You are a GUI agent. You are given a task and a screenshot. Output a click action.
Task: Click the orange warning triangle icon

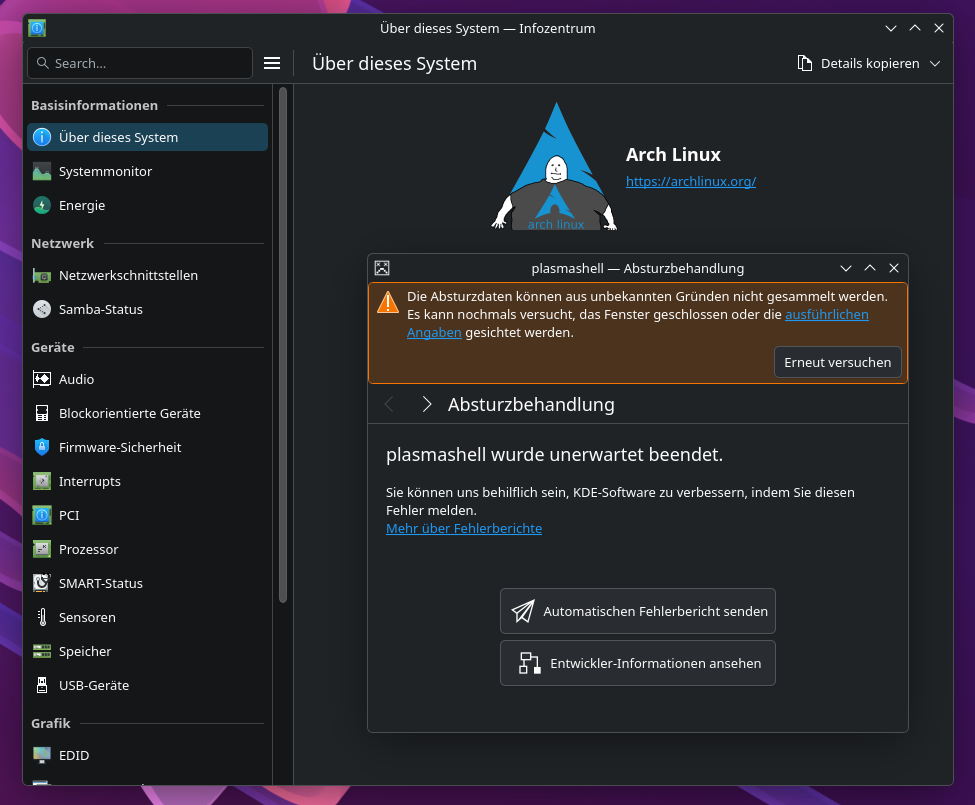pyautogui.click(x=388, y=302)
